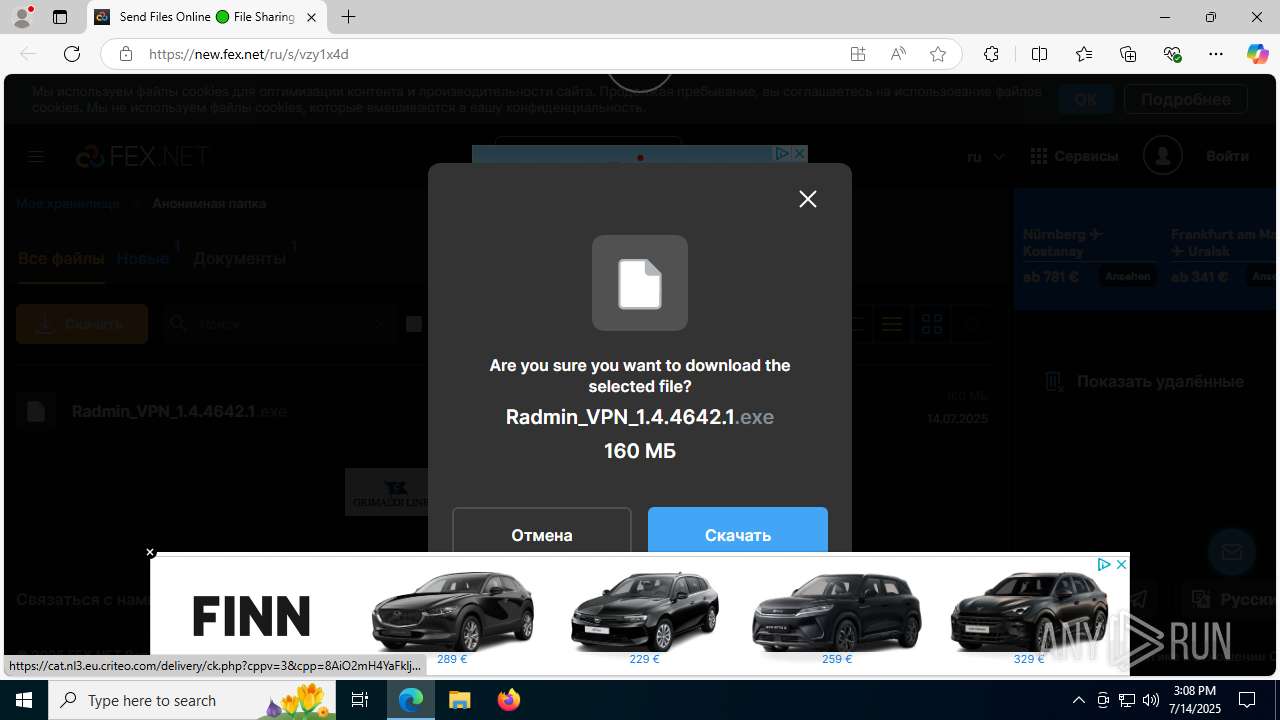Close the FINN car ad banner

point(150,552)
